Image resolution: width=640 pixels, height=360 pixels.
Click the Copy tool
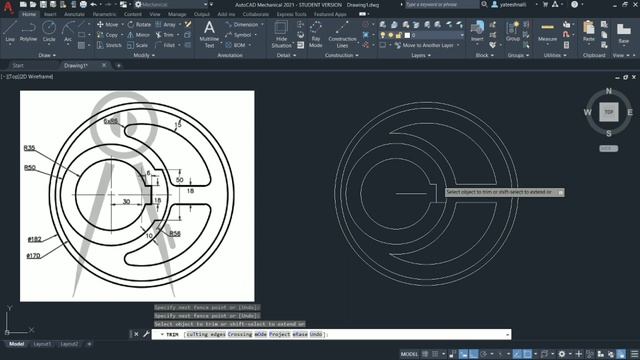[107, 35]
